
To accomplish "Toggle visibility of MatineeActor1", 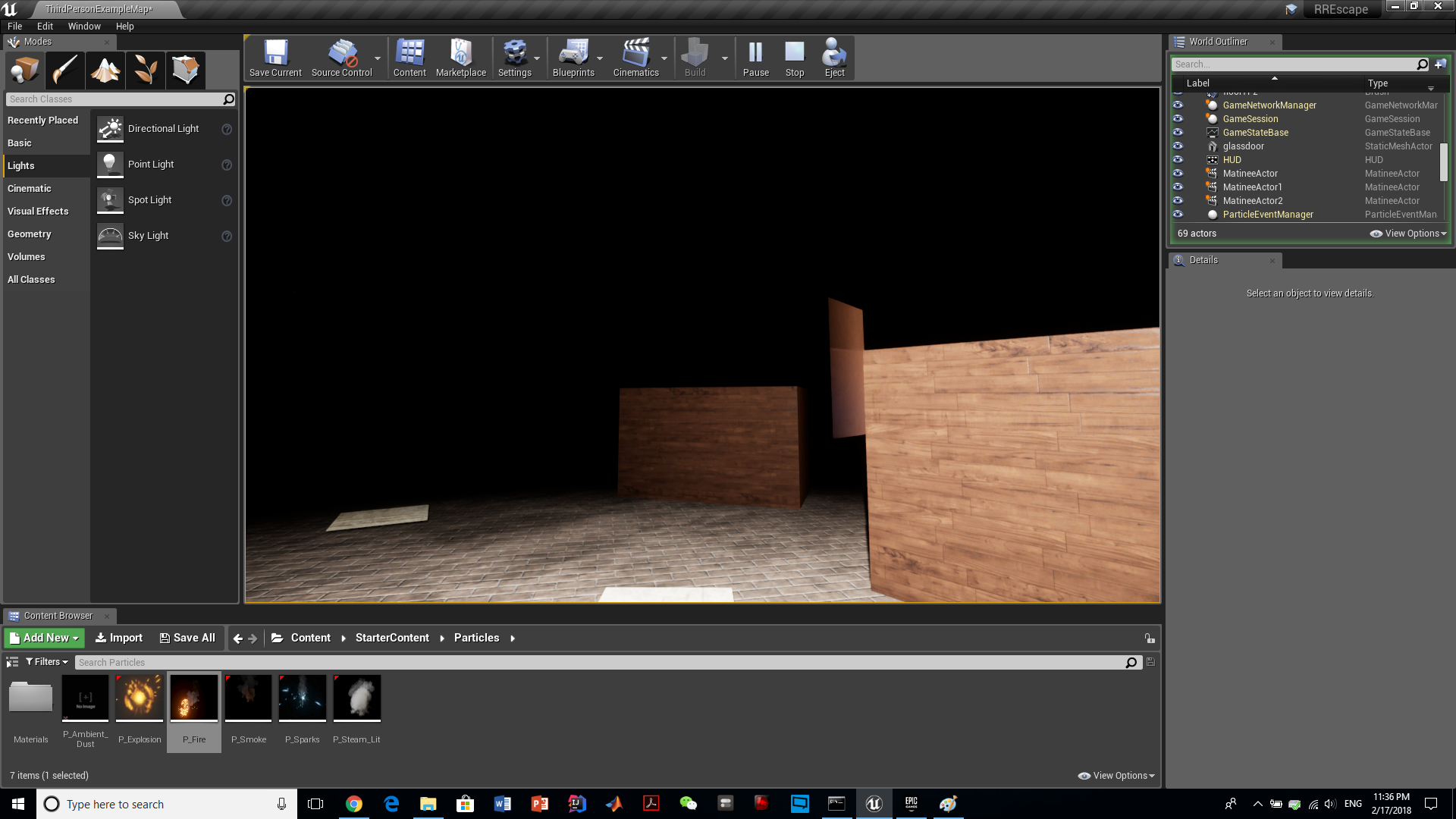I will tap(1178, 187).
